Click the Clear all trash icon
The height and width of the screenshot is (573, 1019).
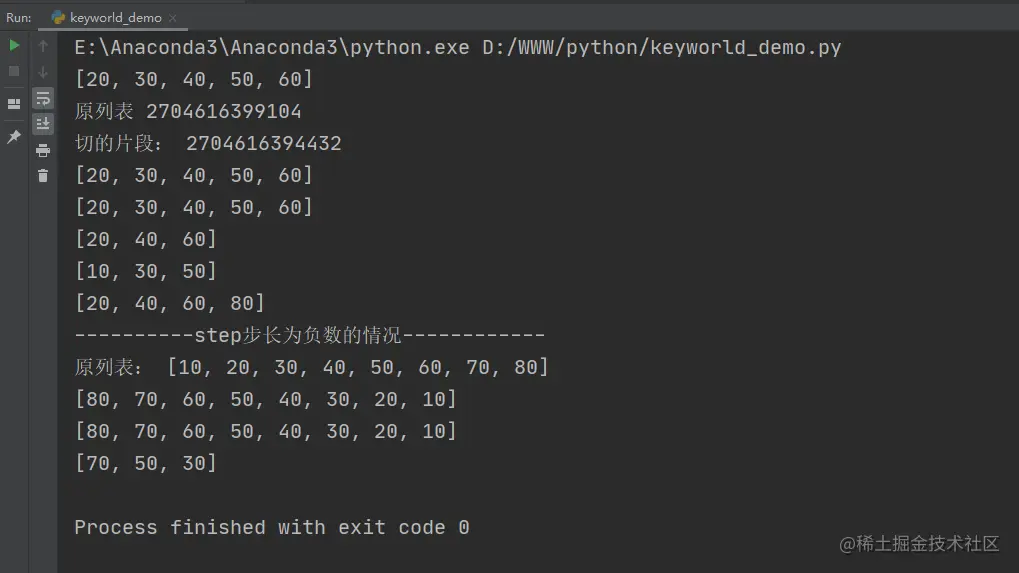coord(43,175)
